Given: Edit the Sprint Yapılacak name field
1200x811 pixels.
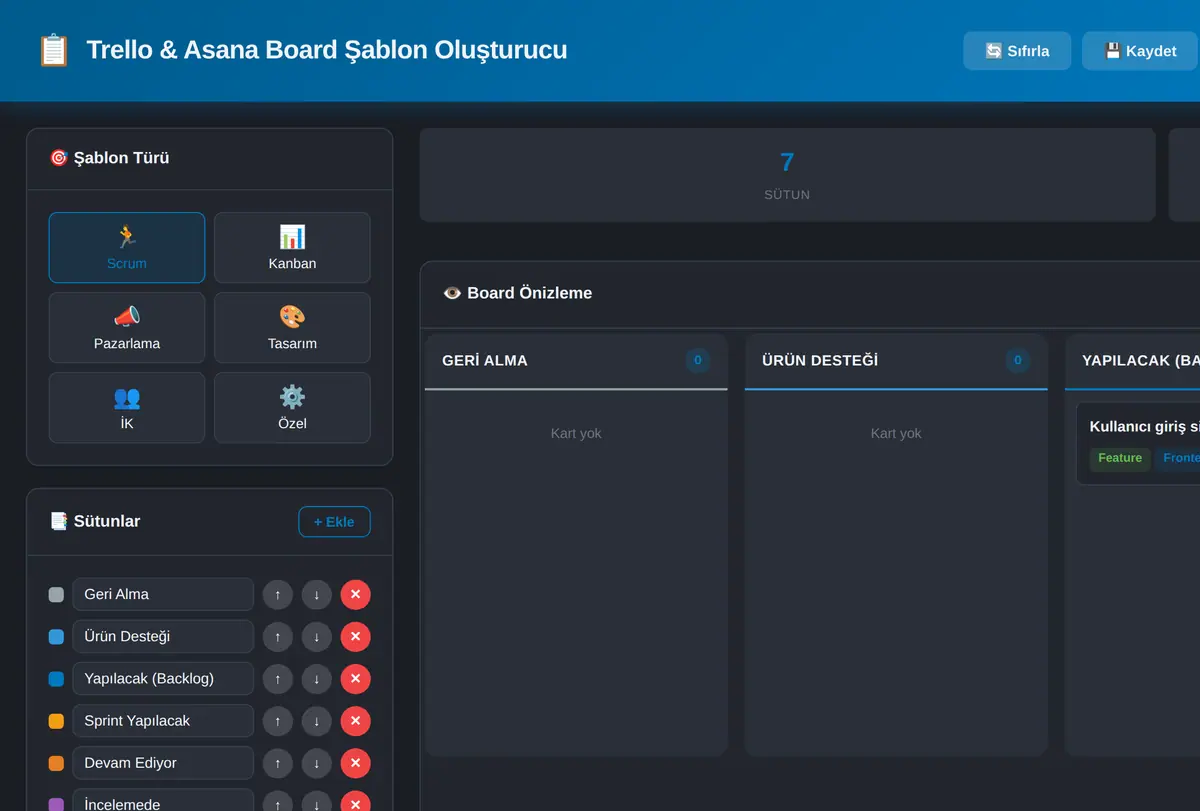Looking at the screenshot, I should [x=163, y=720].
